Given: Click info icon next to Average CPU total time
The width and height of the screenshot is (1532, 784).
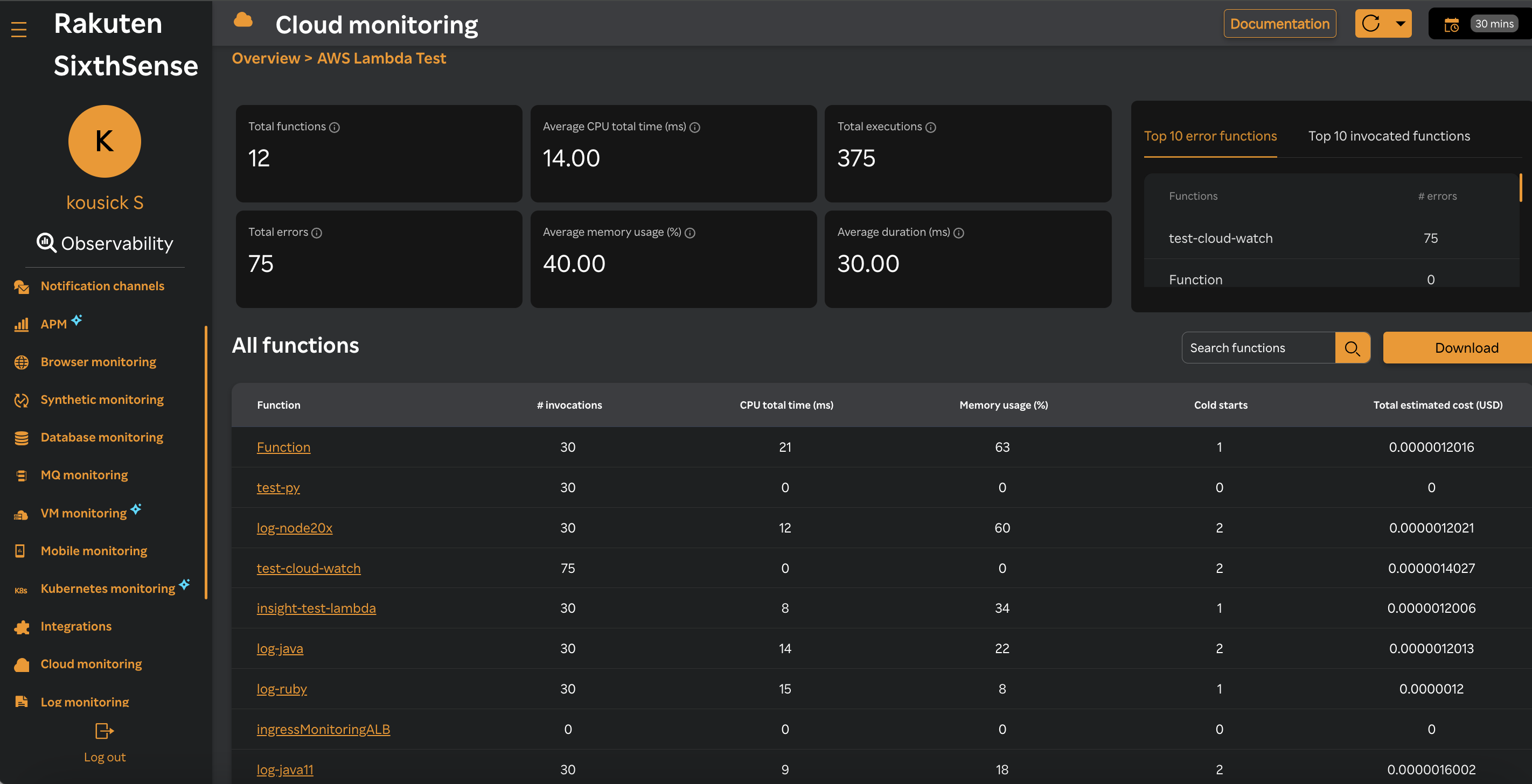Looking at the screenshot, I should [694, 127].
